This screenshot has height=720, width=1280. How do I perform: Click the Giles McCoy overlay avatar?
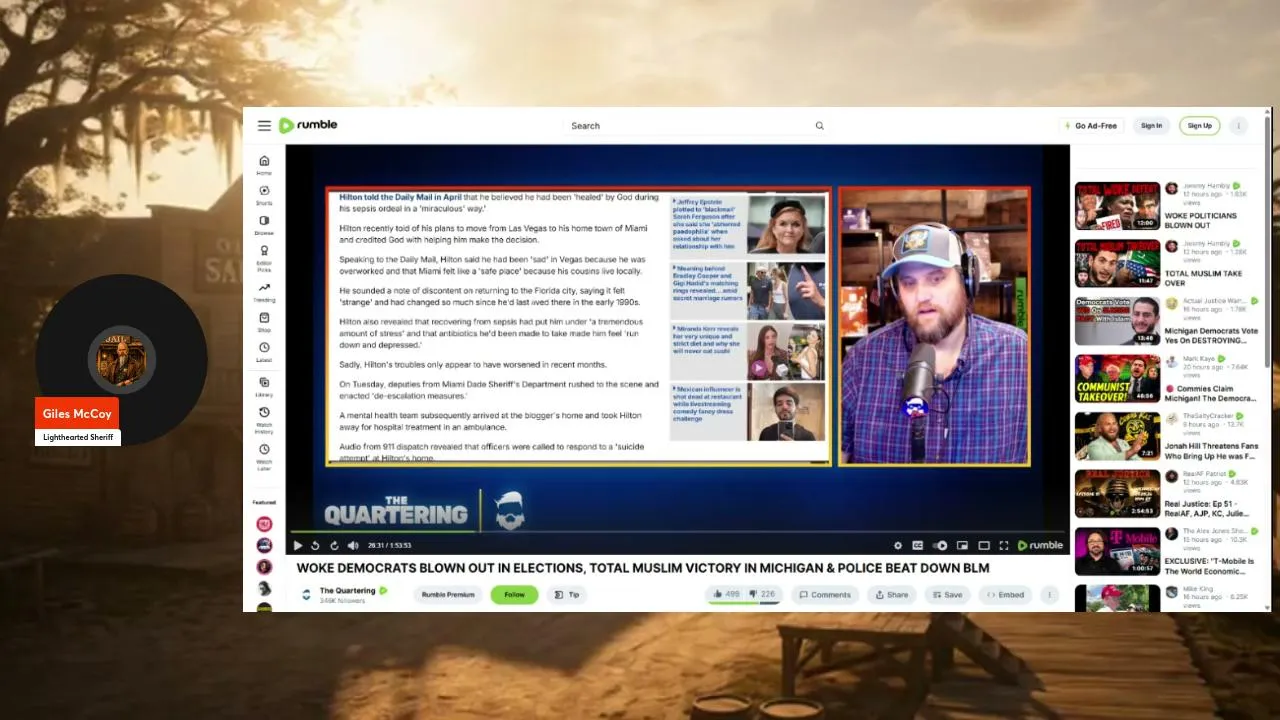[x=121, y=359]
